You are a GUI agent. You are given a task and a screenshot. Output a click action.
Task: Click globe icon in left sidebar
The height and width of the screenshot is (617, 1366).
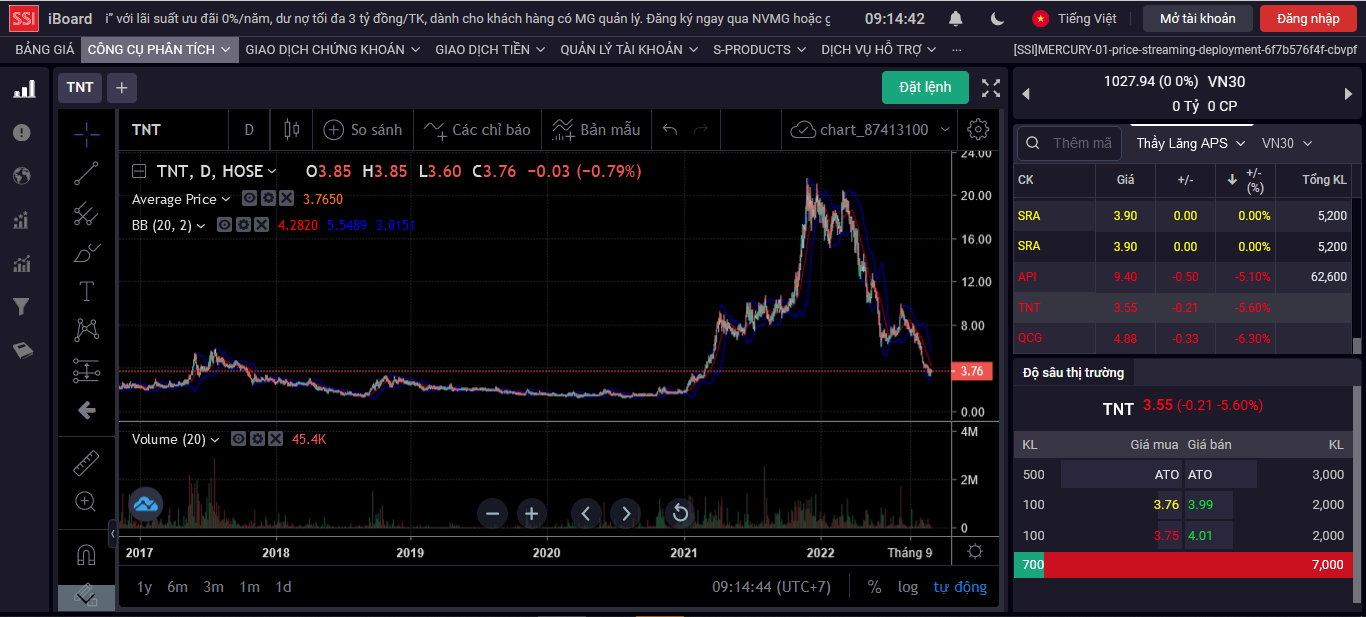point(22,176)
